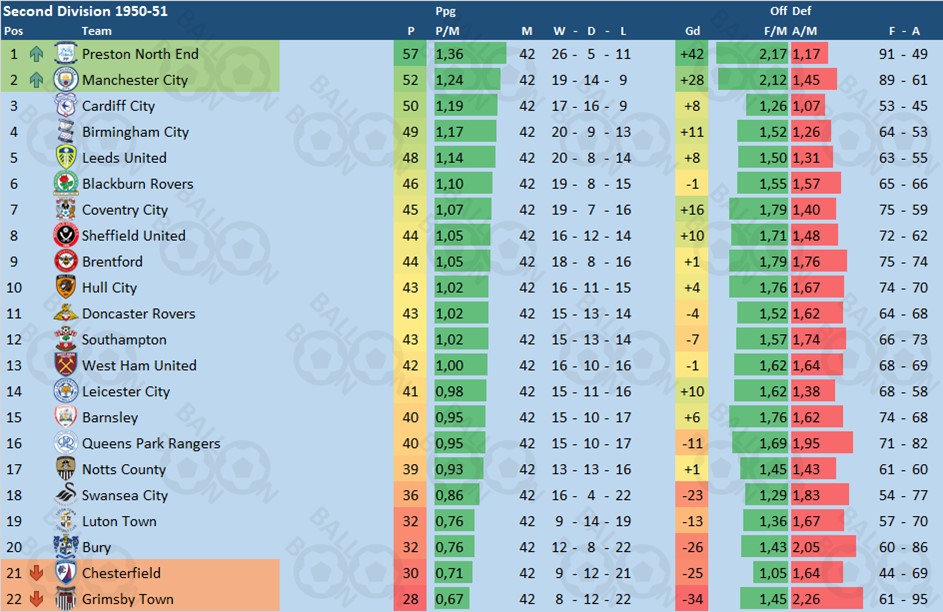This screenshot has width=943, height=612.
Task: Click the Hull City tiger crest
Action: point(66,287)
